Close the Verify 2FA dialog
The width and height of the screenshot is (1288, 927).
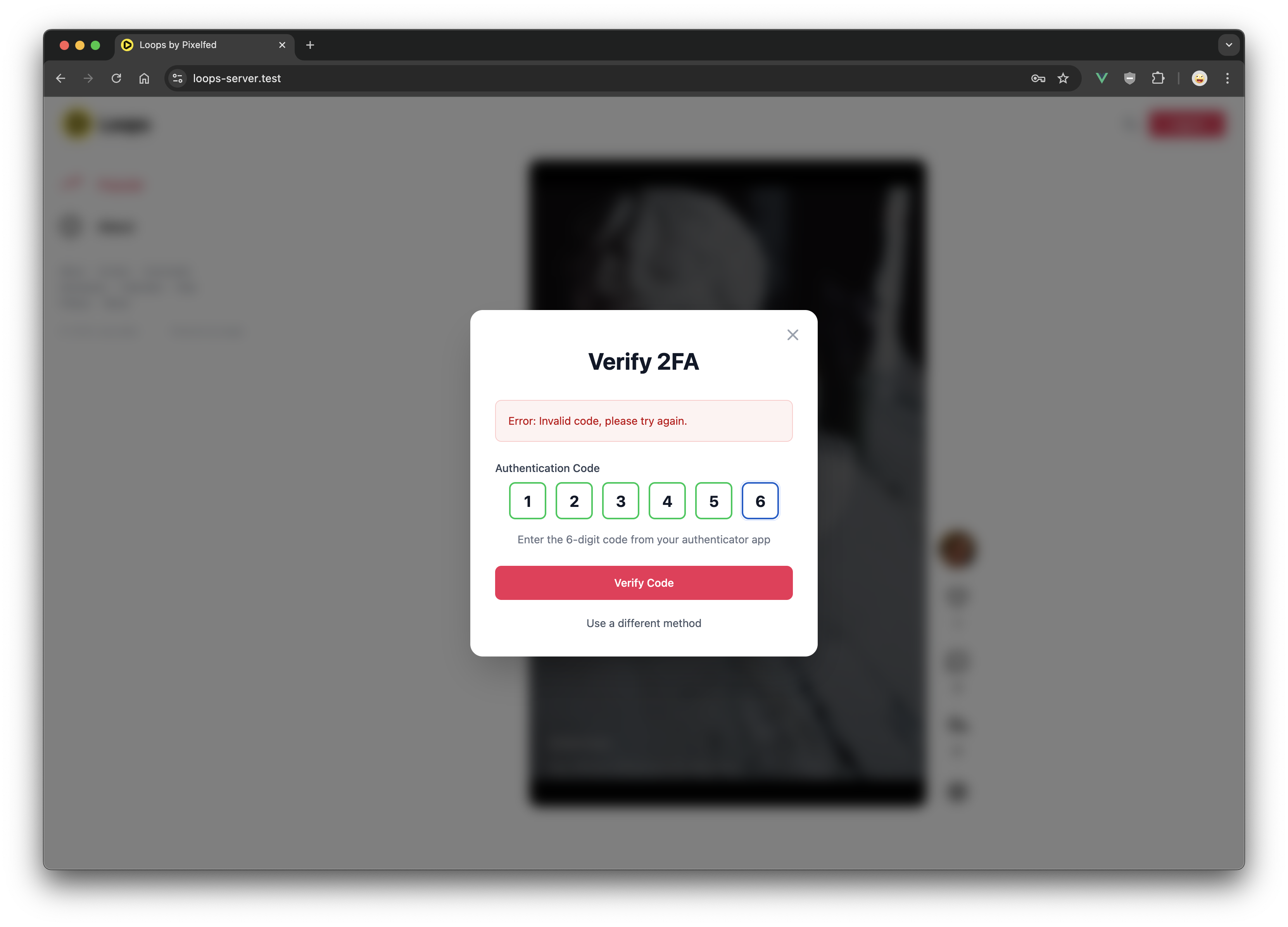(792, 335)
